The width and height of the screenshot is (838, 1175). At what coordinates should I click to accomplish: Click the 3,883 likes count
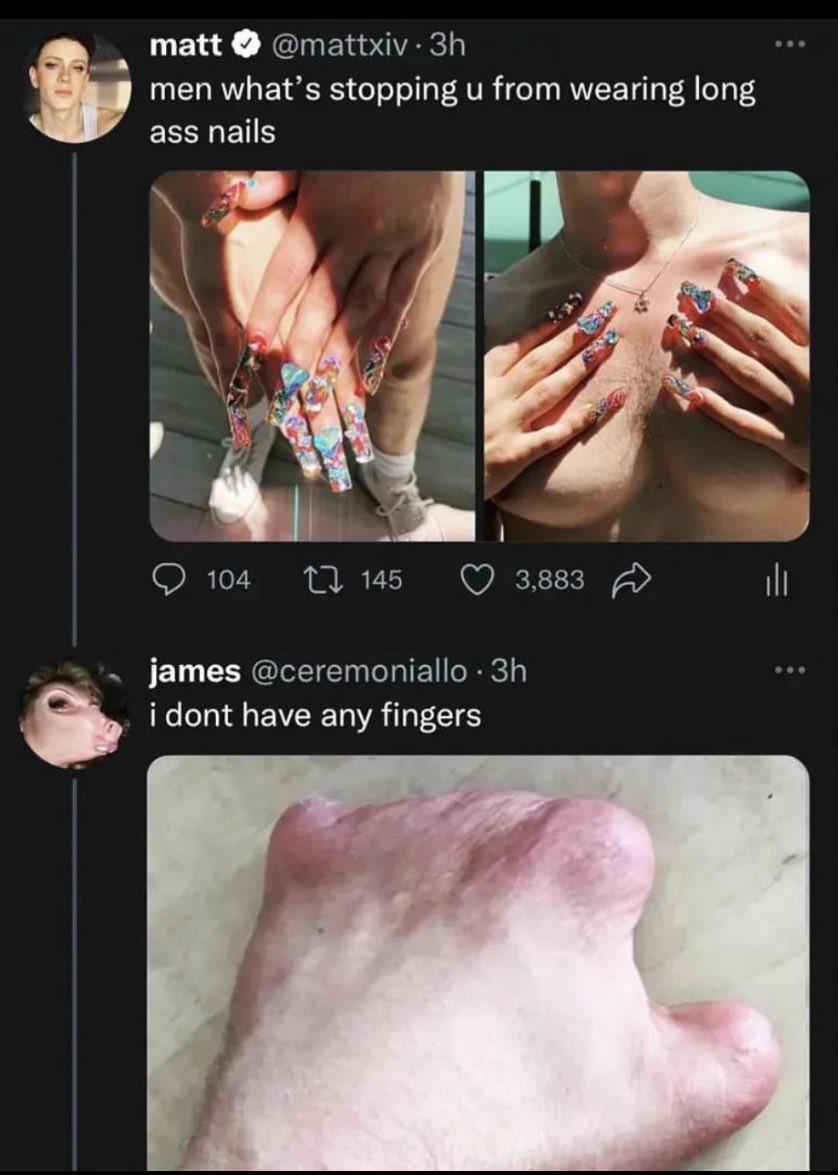tap(550, 579)
